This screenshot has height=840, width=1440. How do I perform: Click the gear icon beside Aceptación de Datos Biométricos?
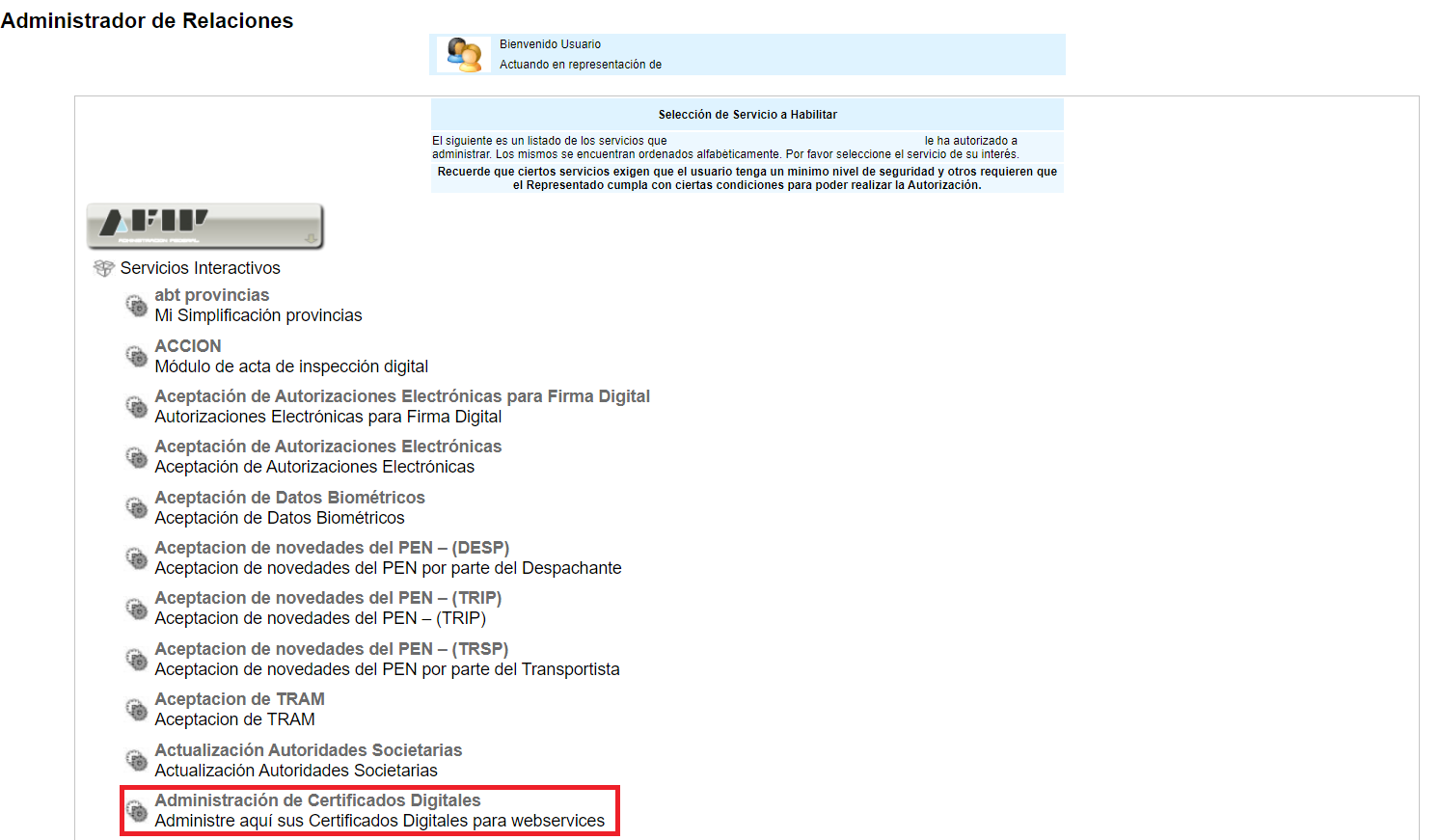coord(137,507)
